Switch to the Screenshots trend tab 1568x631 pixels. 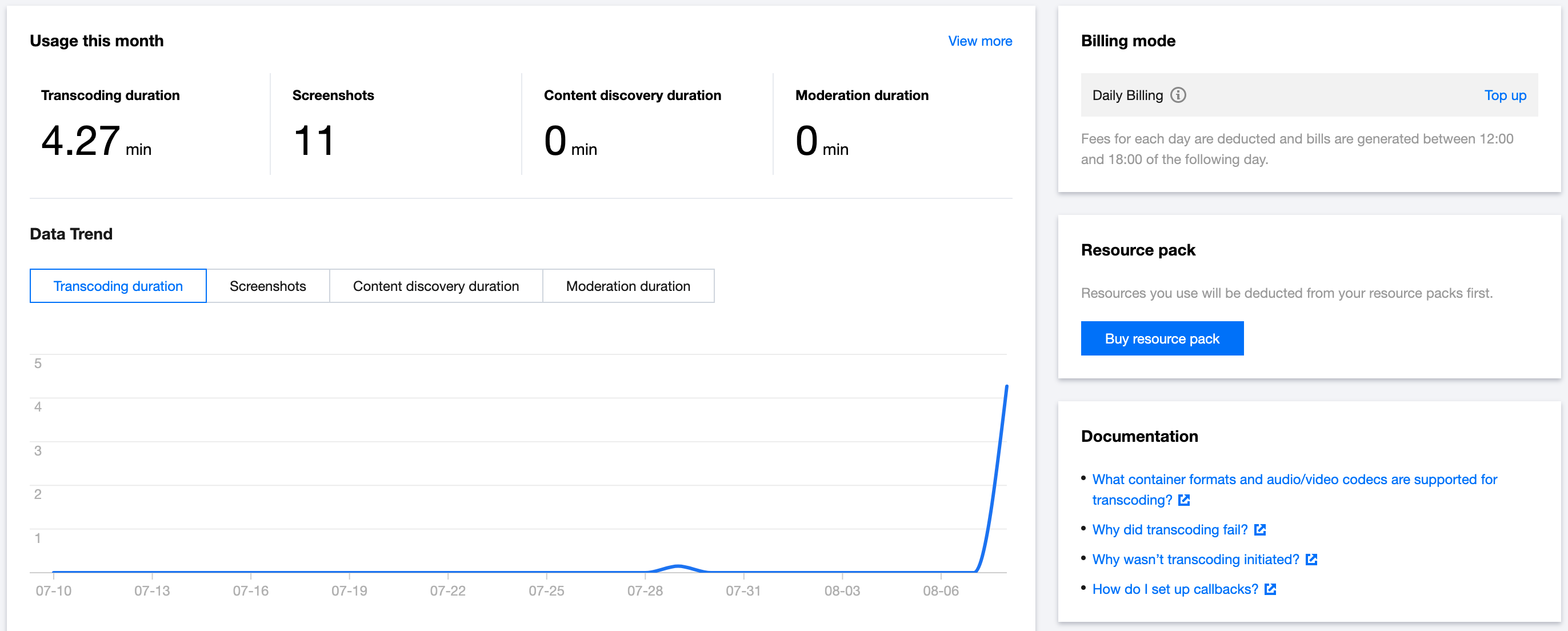coord(268,286)
